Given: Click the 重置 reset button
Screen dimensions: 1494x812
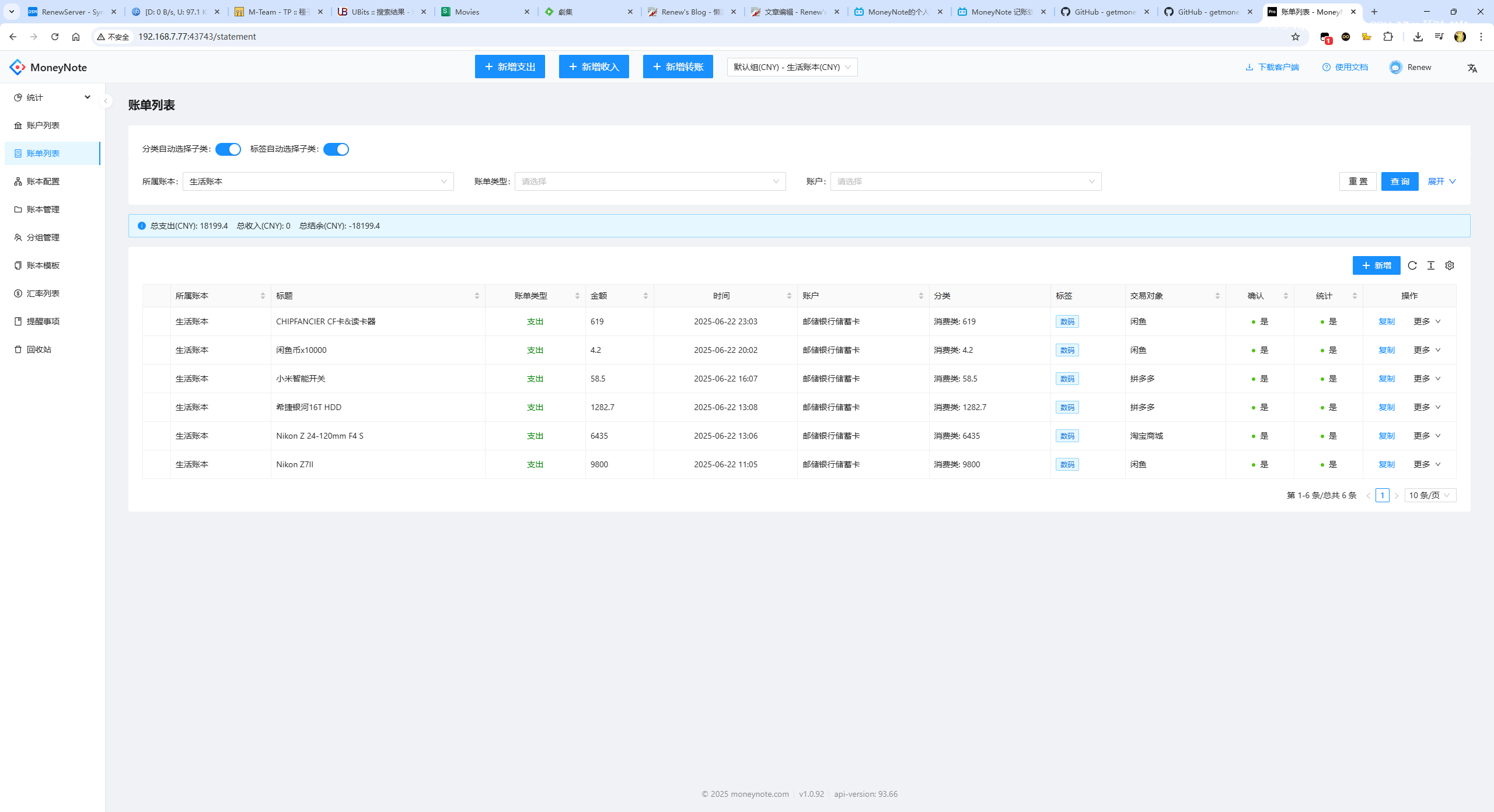Looking at the screenshot, I should 1358,181.
